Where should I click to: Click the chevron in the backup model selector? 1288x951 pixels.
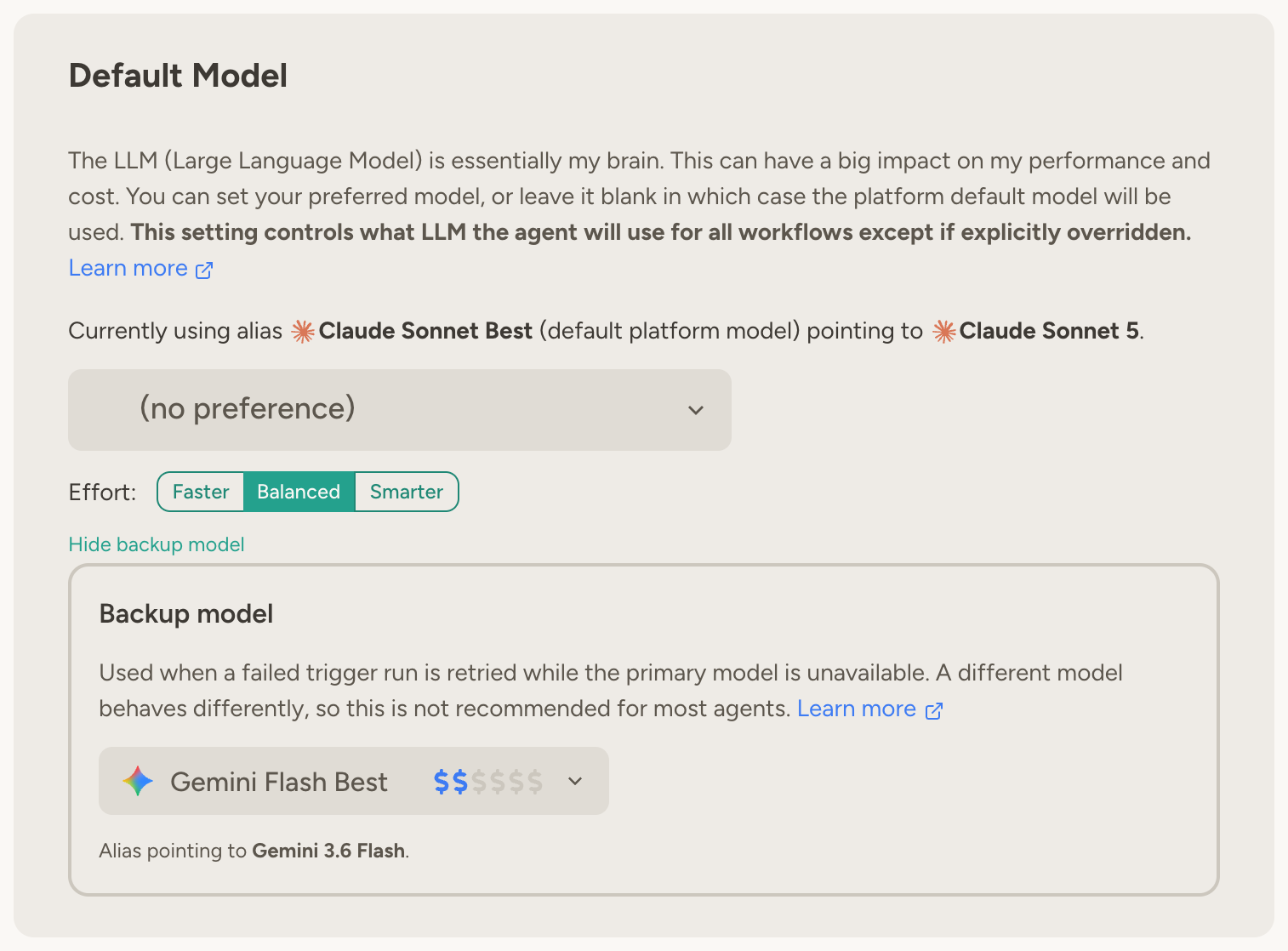(575, 781)
